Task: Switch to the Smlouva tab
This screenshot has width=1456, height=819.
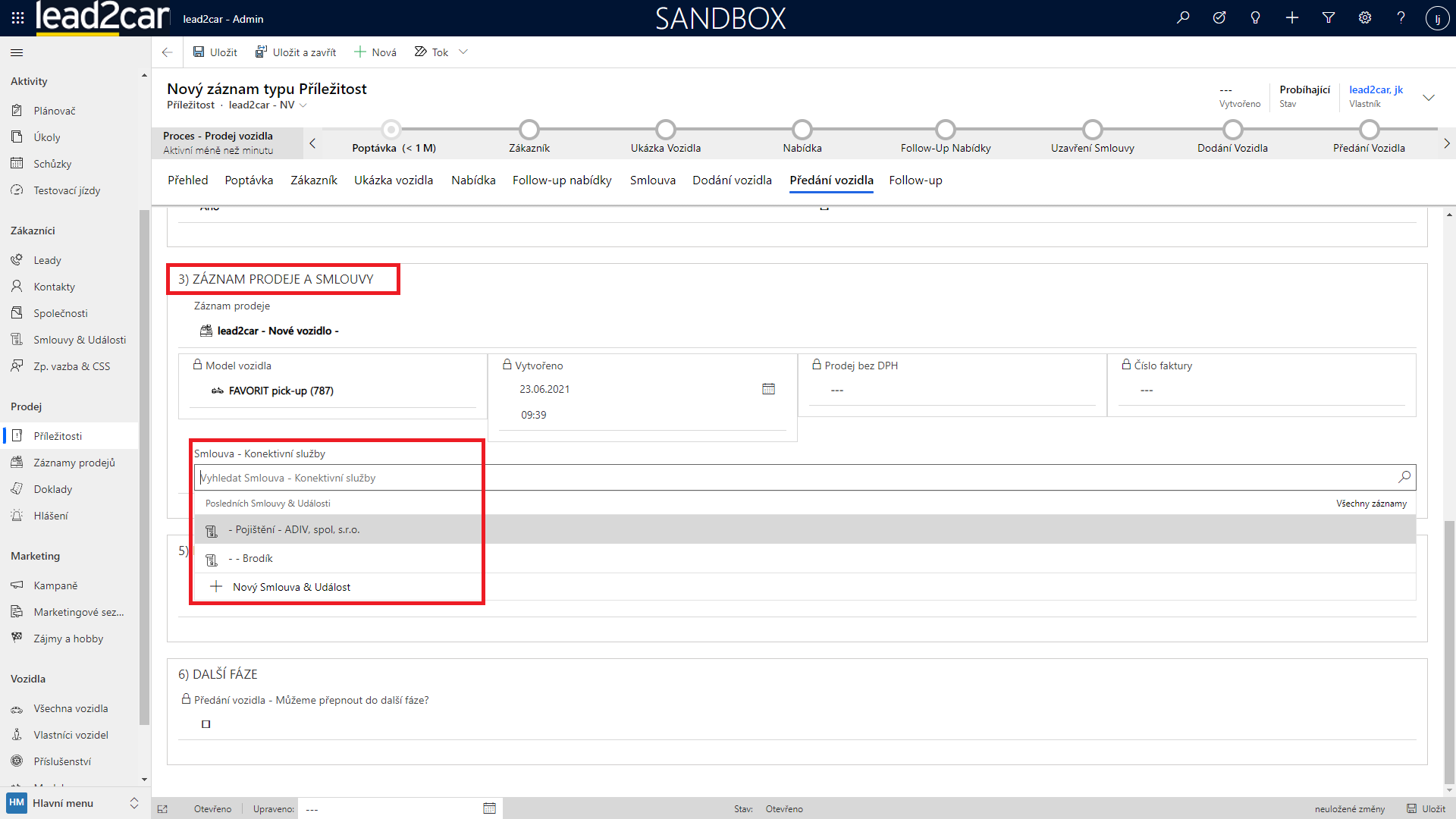Action: [x=652, y=180]
